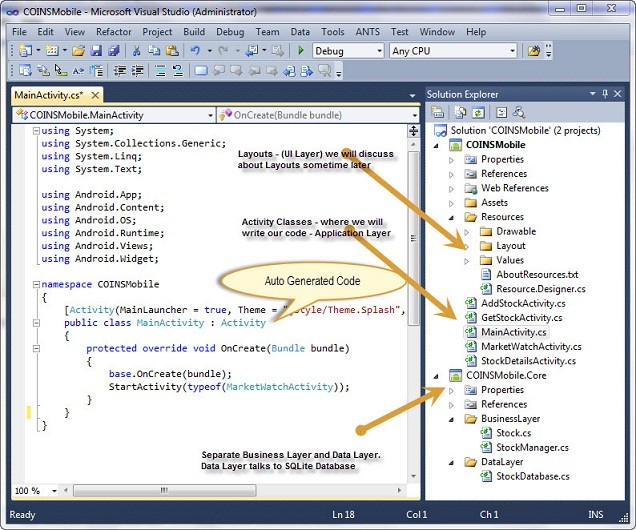Open the Build menu
The height and width of the screenshot is (530, 636).
tap(194, 32)
